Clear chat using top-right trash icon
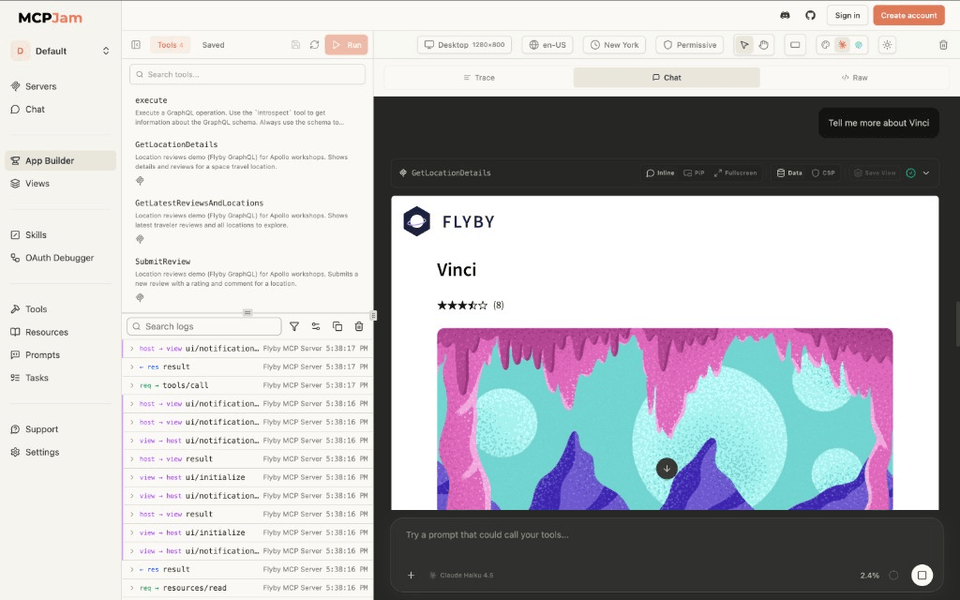 (943, 45)
